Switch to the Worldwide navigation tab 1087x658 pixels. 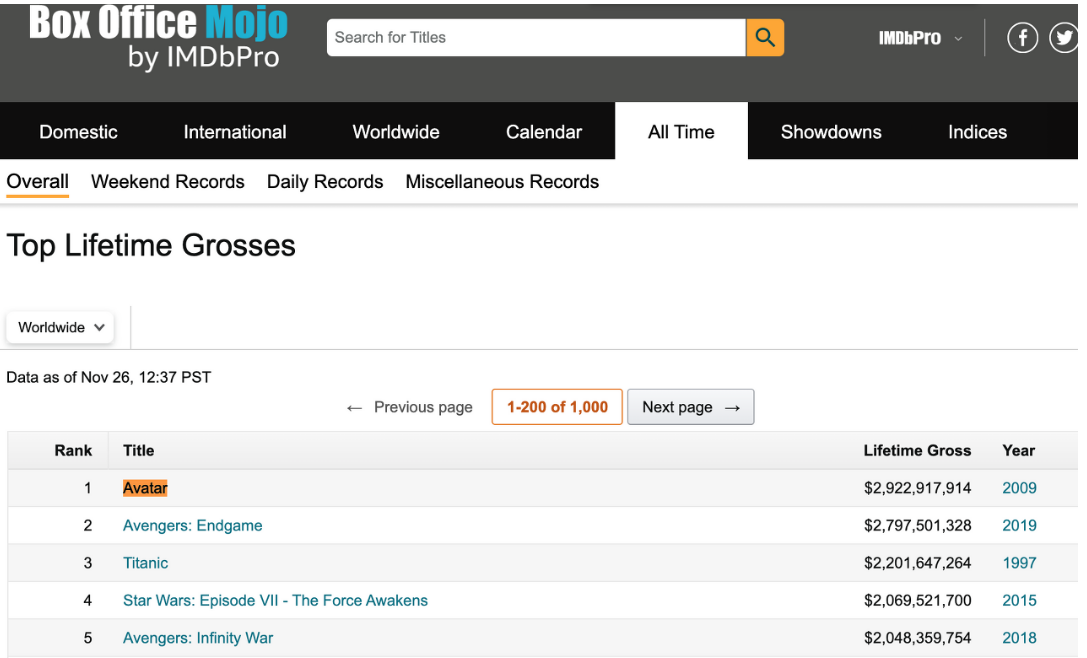[396, 132]
